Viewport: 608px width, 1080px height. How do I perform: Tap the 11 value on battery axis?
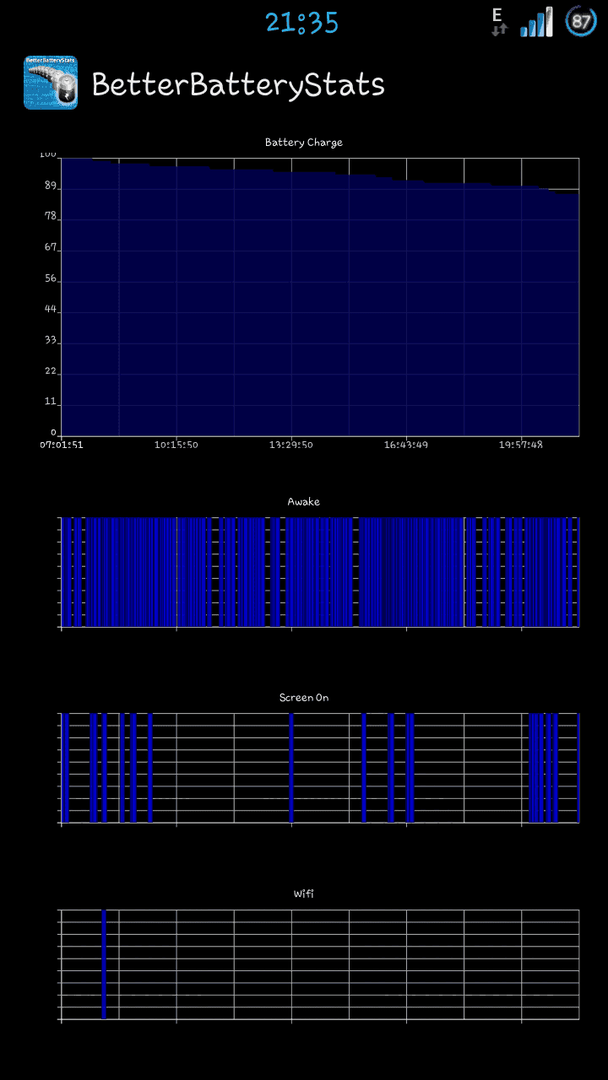(x=50, y=403)
